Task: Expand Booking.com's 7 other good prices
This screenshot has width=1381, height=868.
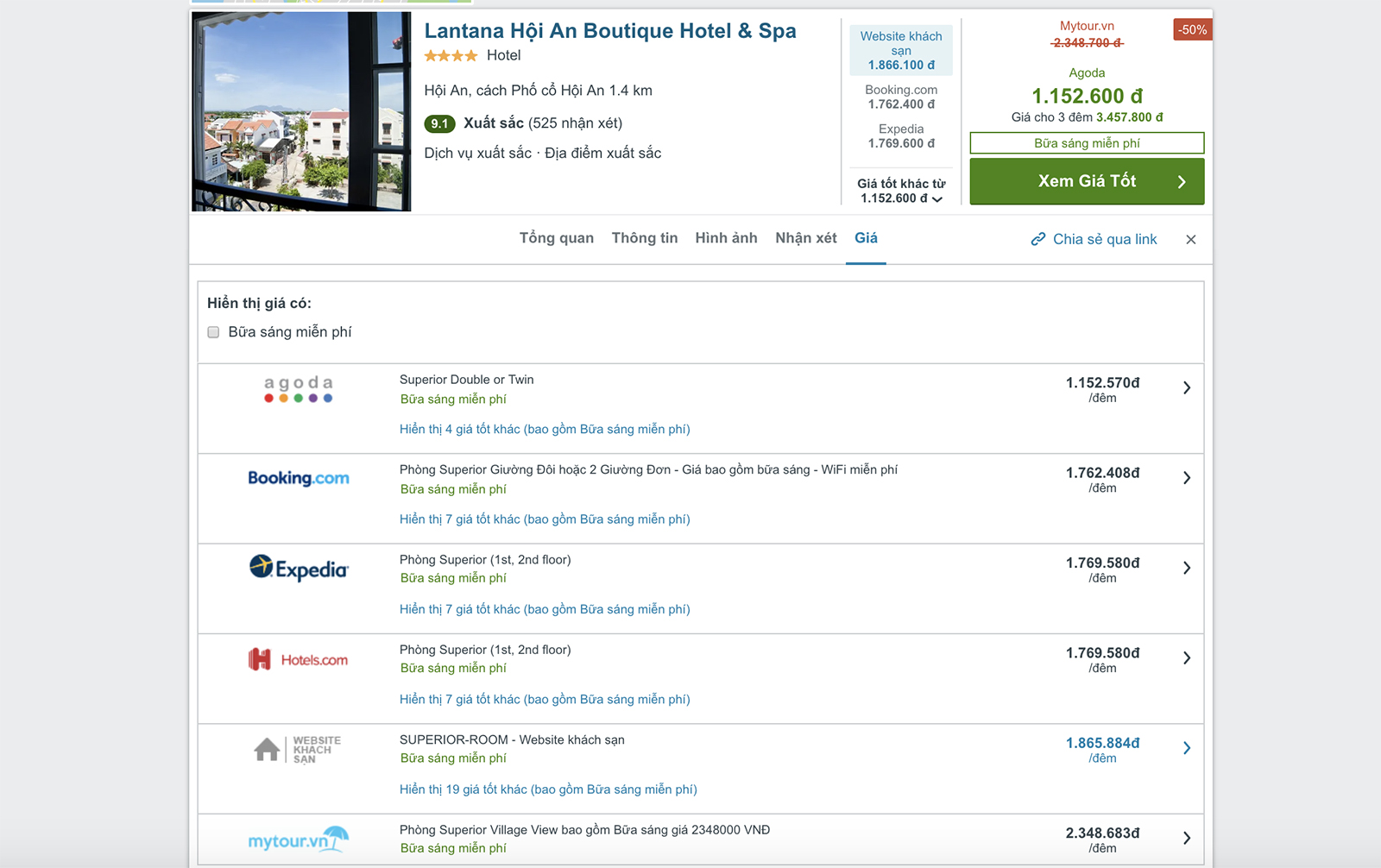Action: coord(545,519)
